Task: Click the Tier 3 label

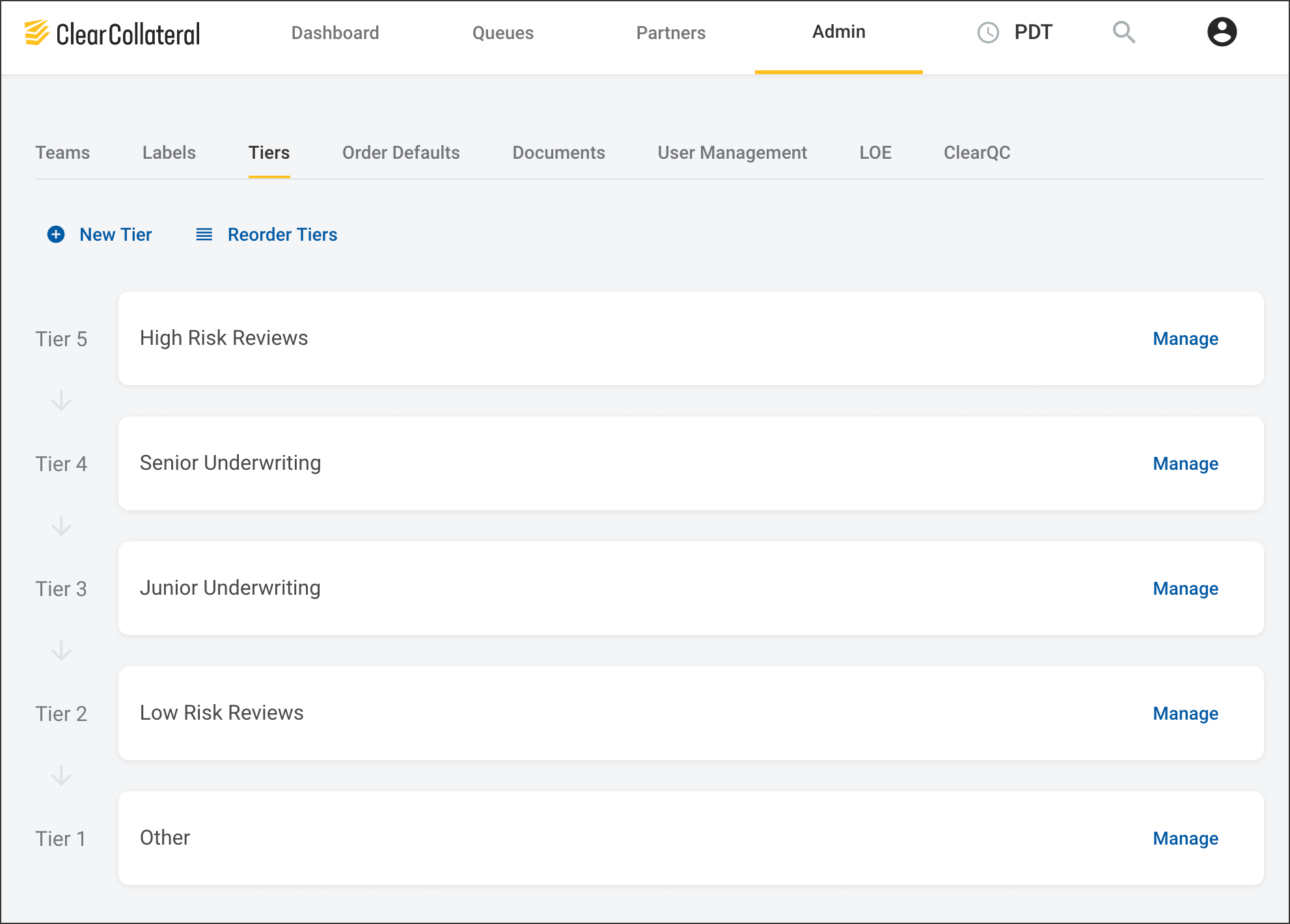Action: coord(61,589)
